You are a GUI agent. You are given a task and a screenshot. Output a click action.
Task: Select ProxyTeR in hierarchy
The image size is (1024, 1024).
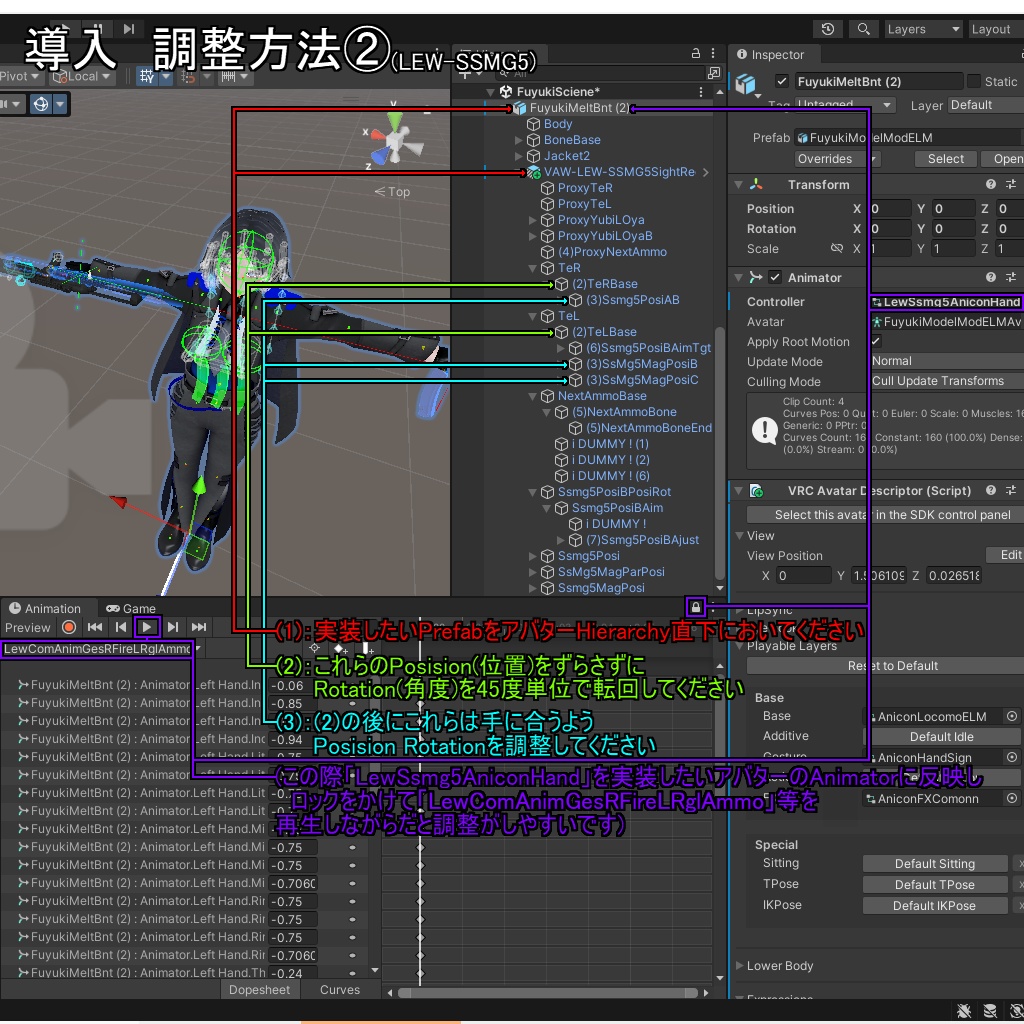[x=584, y=188]
